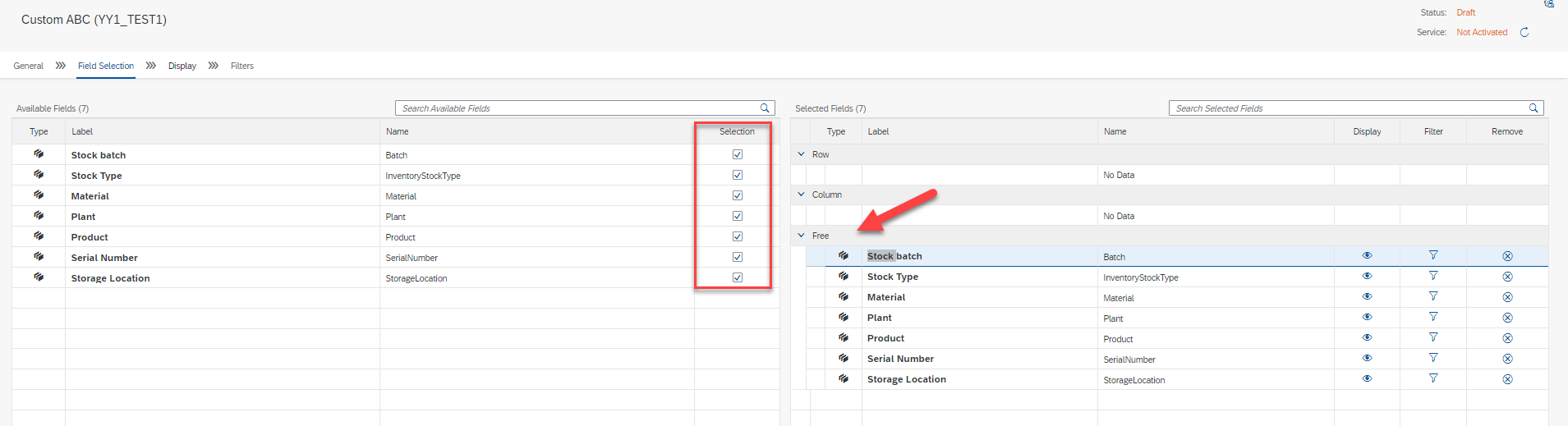Collapse the Row group

tap(802, 153)
